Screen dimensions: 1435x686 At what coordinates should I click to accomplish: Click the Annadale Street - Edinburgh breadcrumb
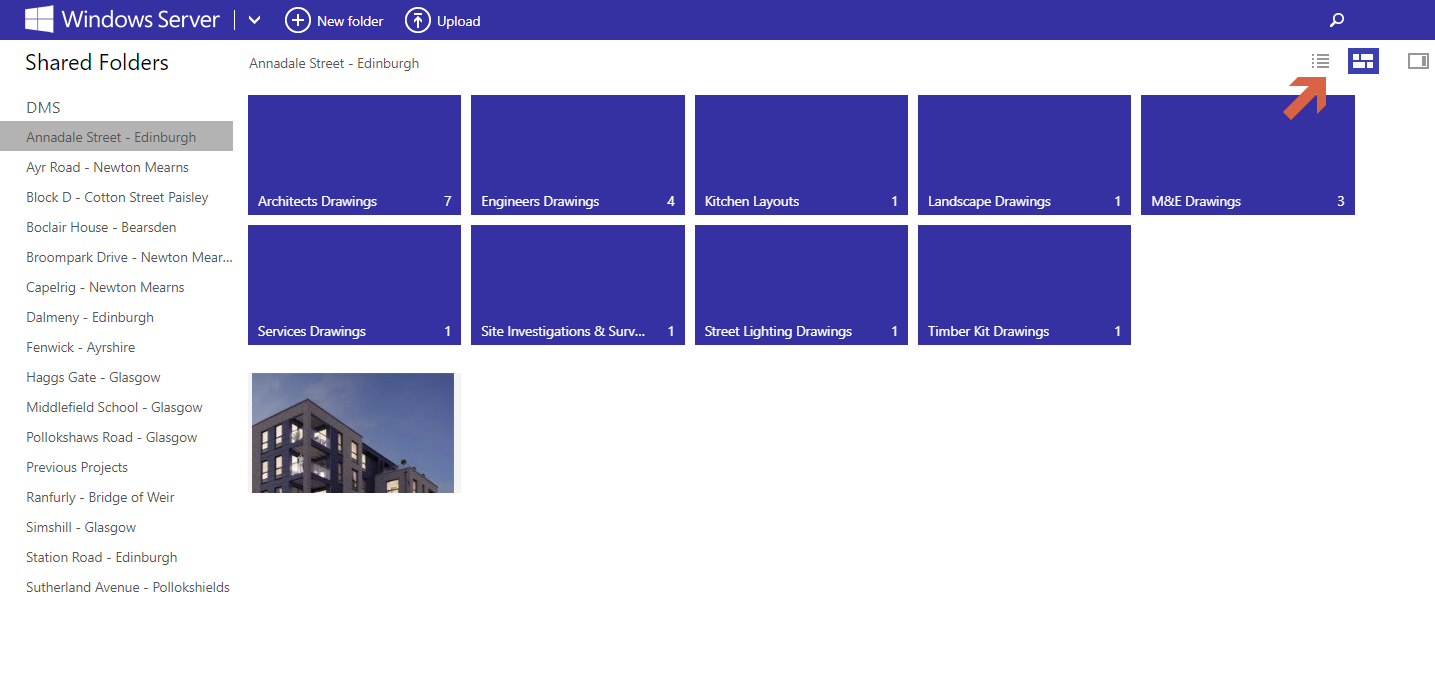tap(334, 63)
